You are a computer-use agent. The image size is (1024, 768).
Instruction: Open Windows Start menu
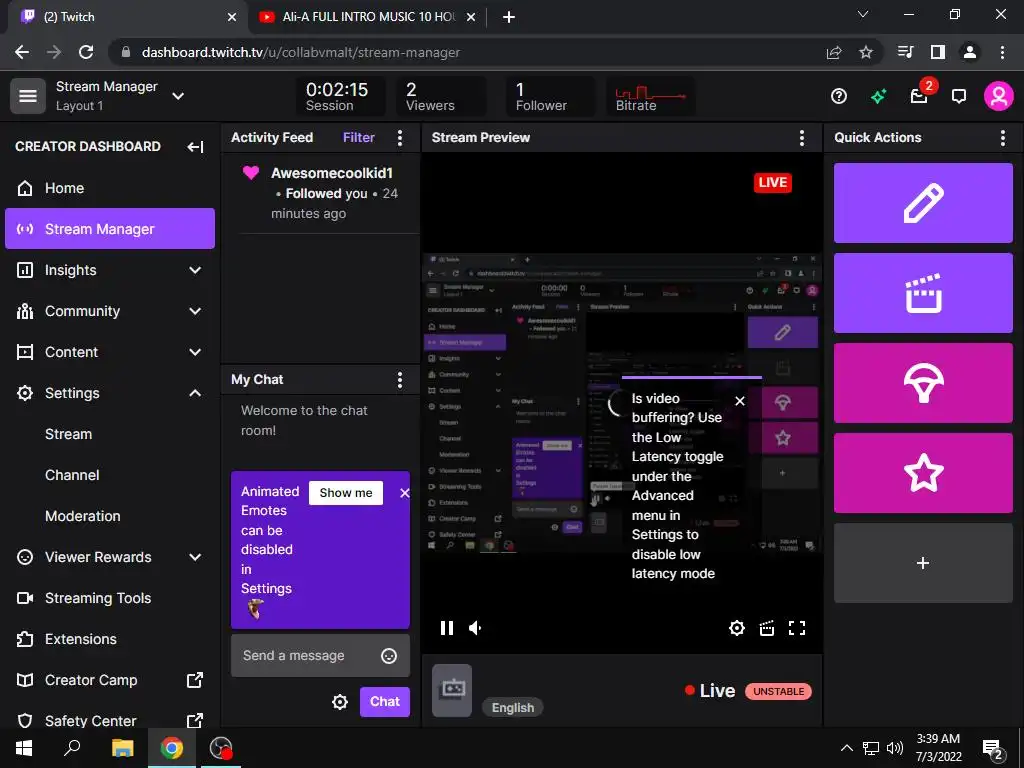pyautogui.click(x=24, y=748)
